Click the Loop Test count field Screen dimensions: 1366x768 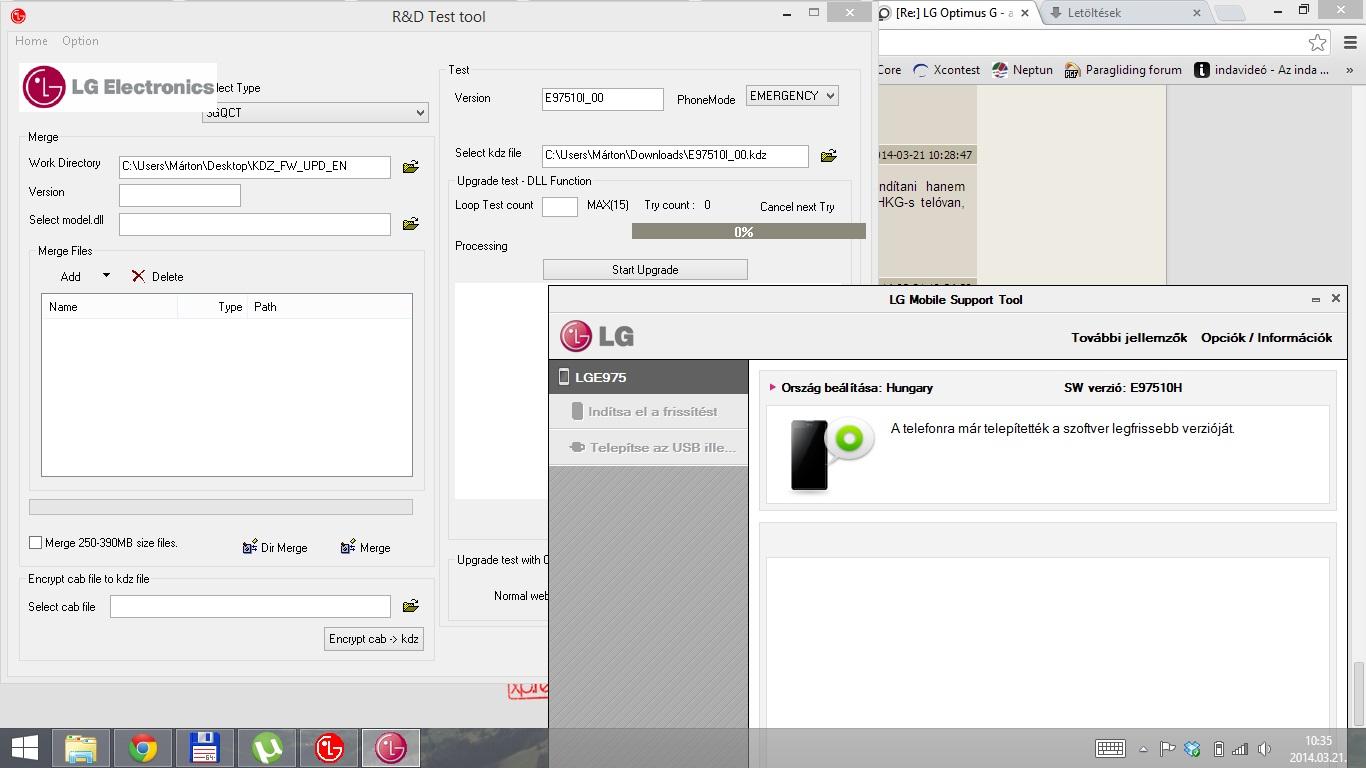click(x=560, y=206)
